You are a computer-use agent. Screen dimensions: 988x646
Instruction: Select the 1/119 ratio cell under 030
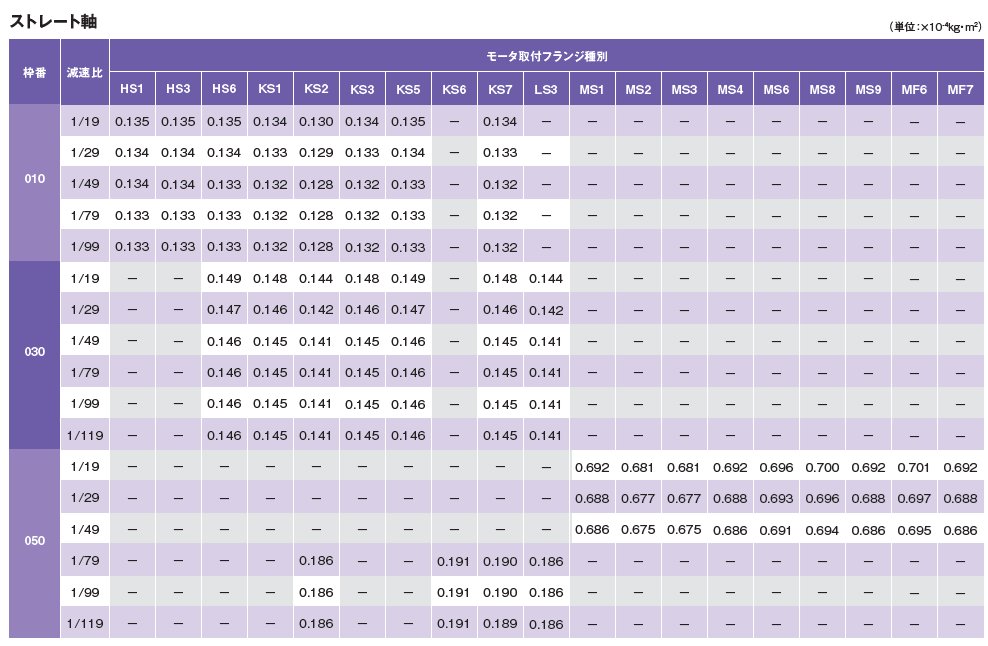[85, 436]
